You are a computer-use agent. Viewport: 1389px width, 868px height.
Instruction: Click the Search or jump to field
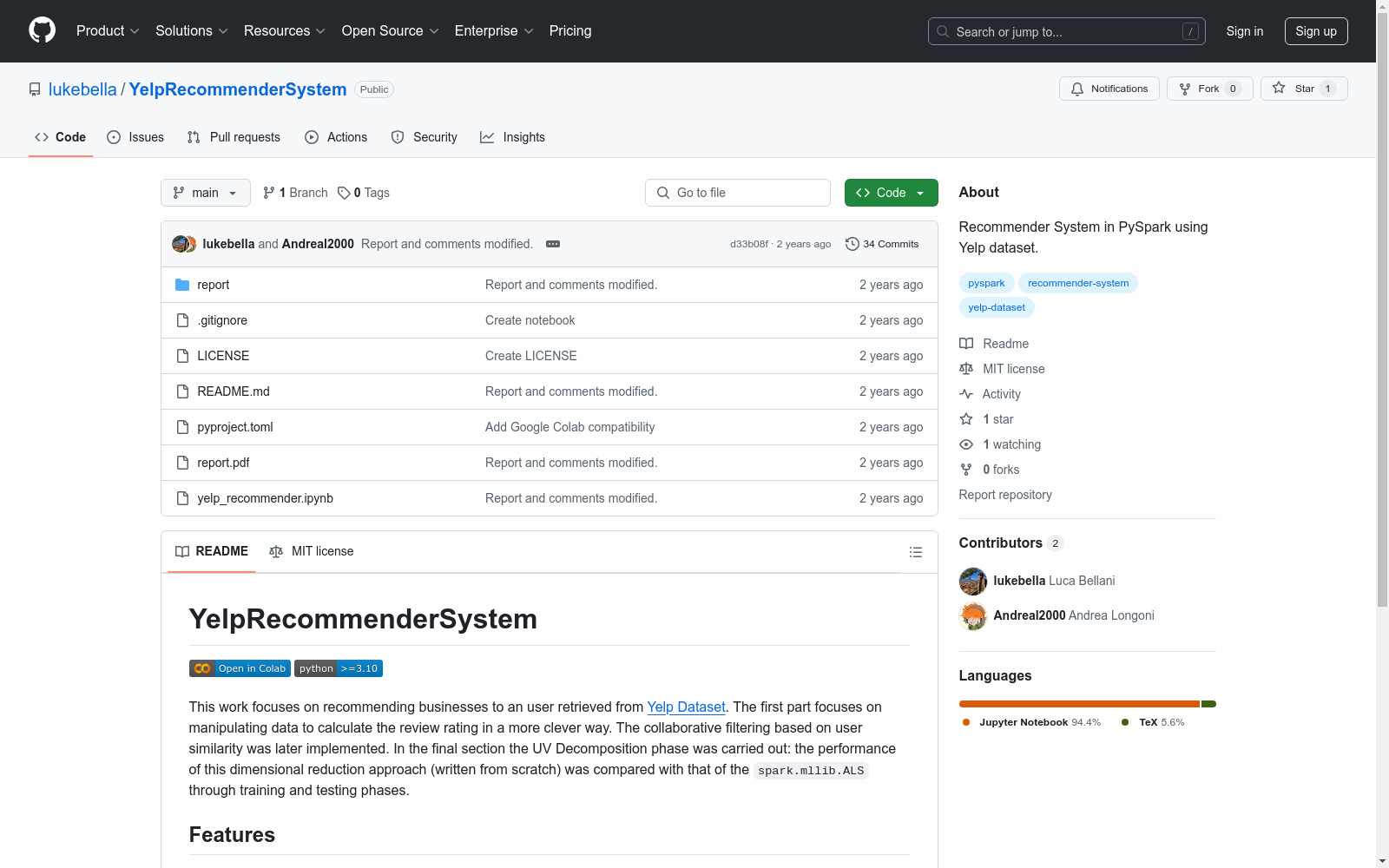click(1067, 31)
